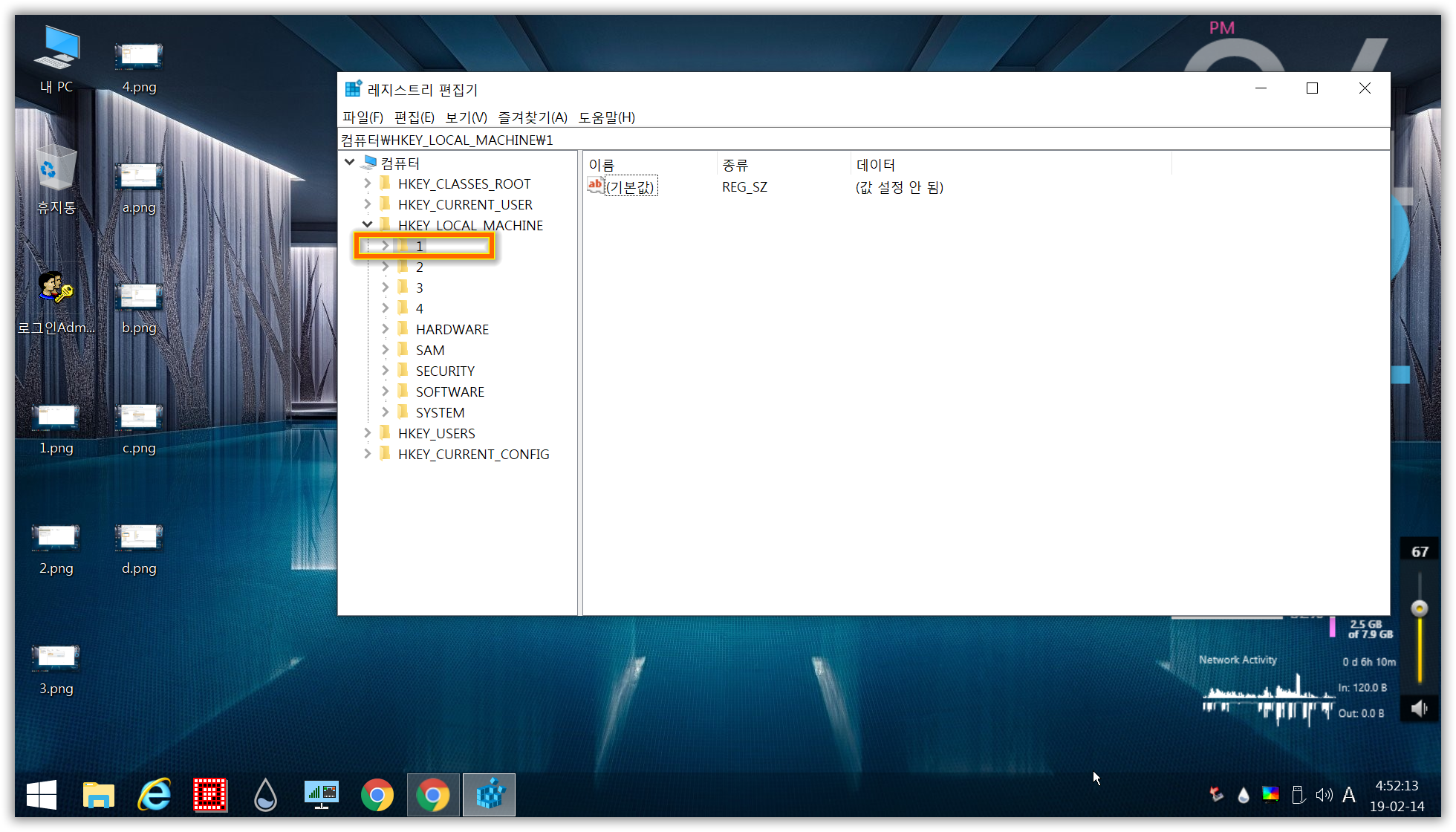Expand the SOFTWARE key chevron

tap(385, 391)
